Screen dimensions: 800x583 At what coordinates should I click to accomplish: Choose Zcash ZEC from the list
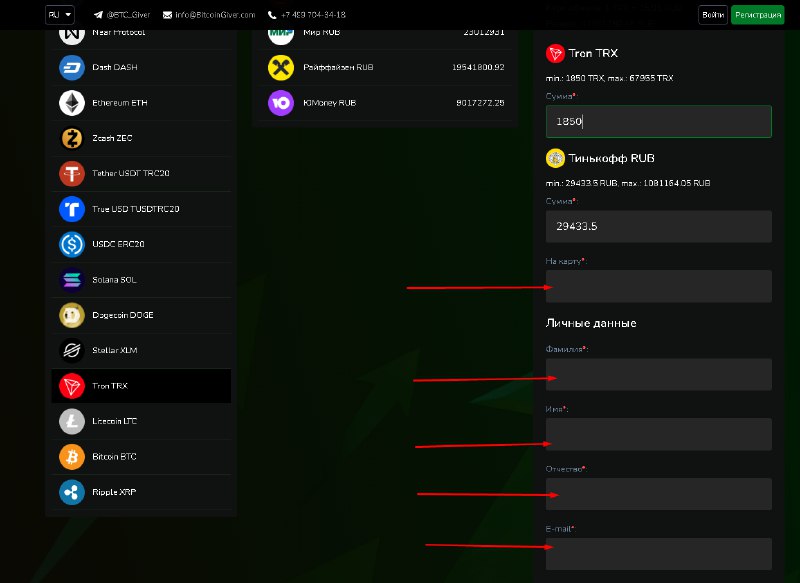point(141,138)
